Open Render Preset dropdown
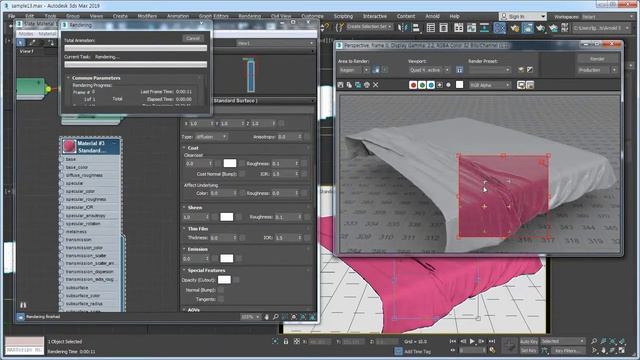640x360 pixels. (489, 70)
